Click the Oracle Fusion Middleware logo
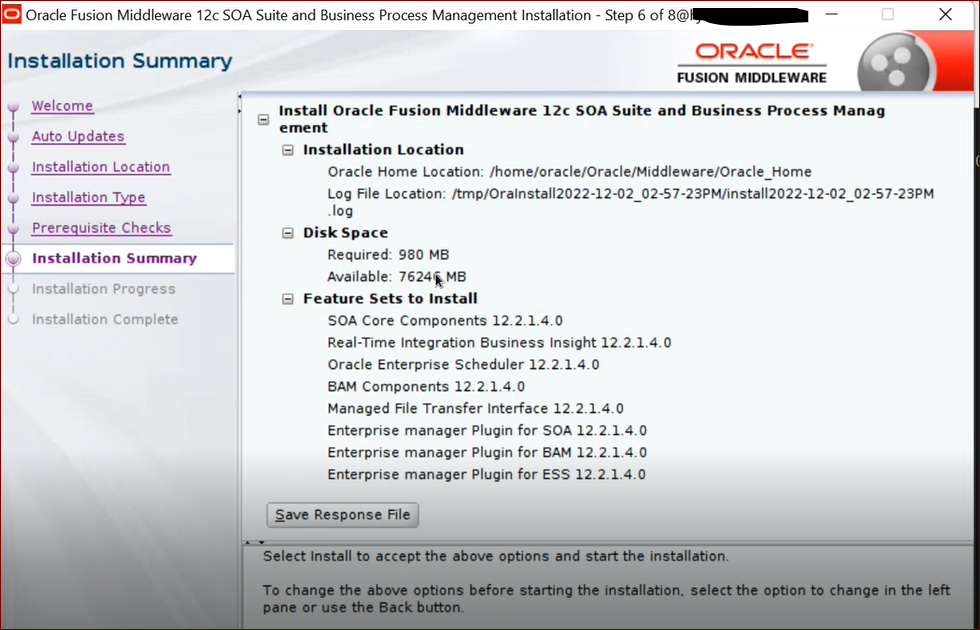980x630 pixels. pyautogui.click(x=752, y=63)
